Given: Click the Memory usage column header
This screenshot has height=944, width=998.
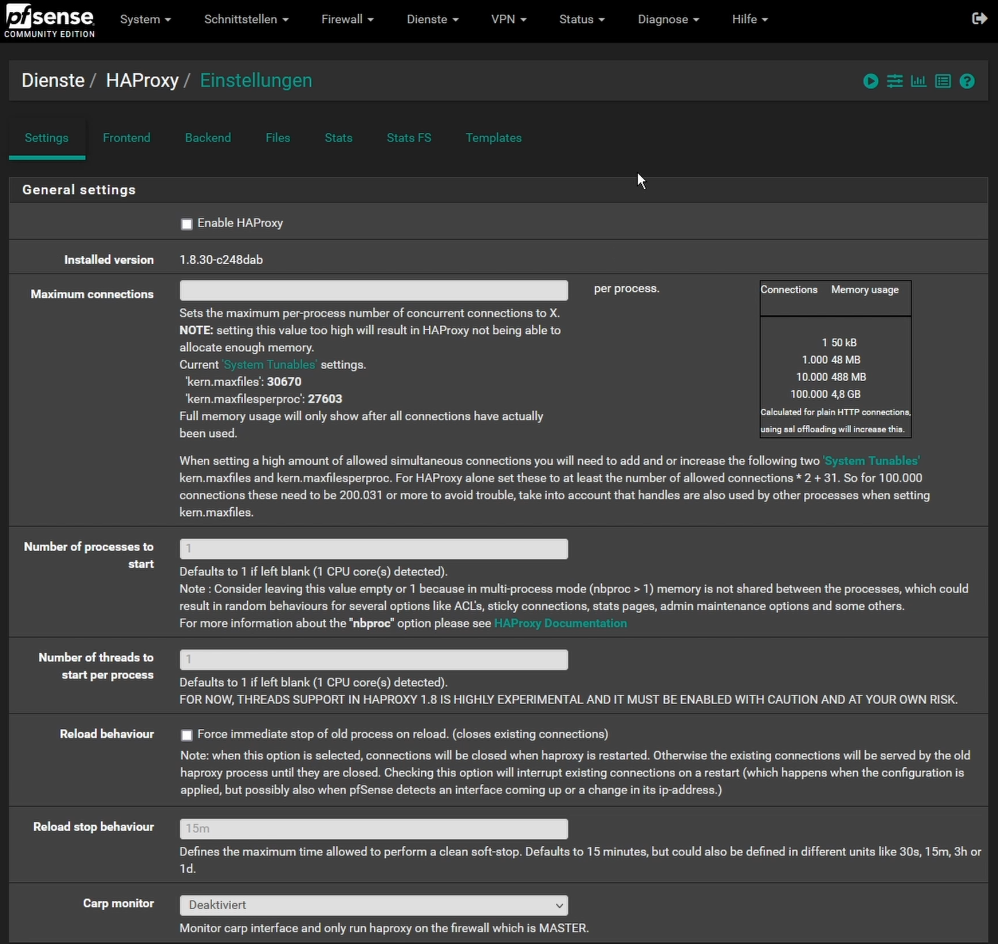Looking at the screenshot, I should coord(864,290).
